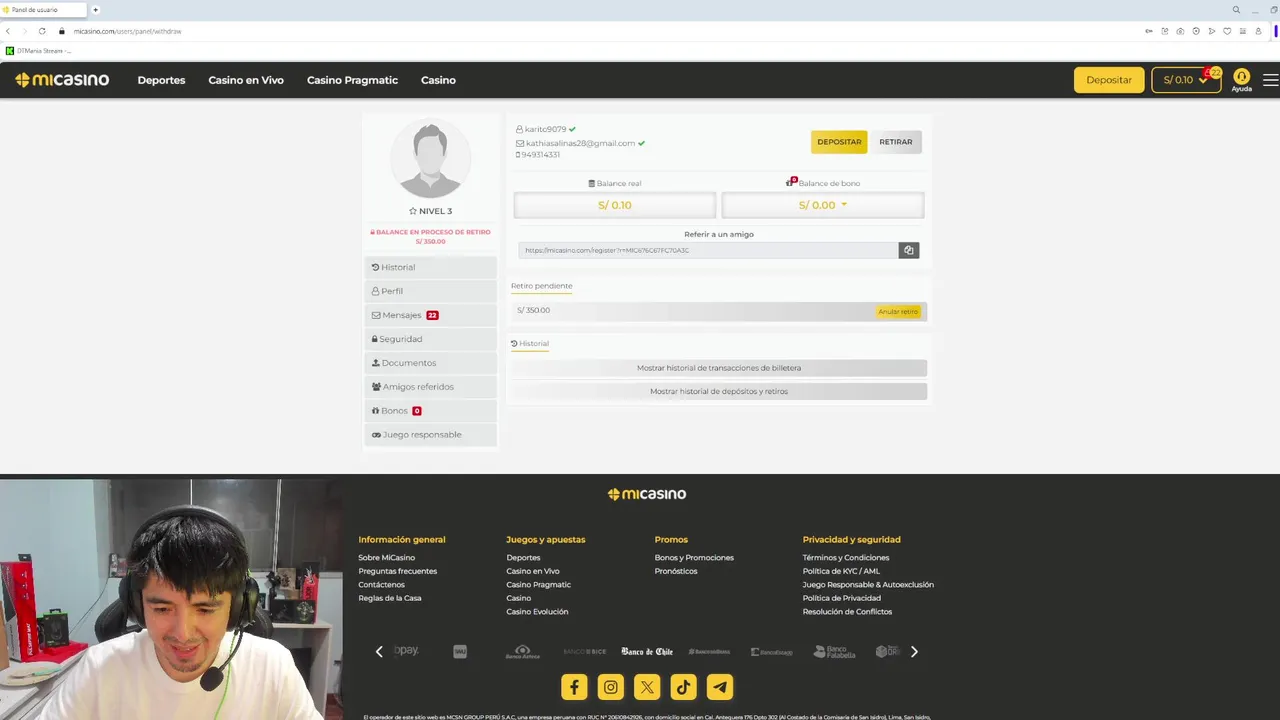The image size is (1280, 720).
Task: Open Amigos referidos in the sidebar
Action: (430, 387)
